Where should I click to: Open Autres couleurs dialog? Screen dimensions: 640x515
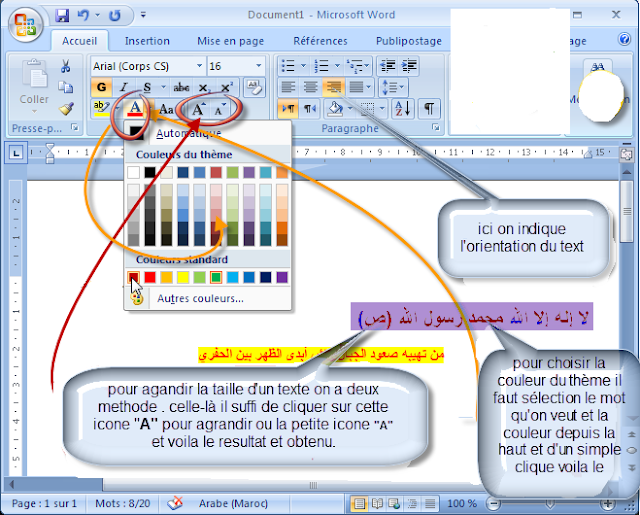tap(207, 298)
